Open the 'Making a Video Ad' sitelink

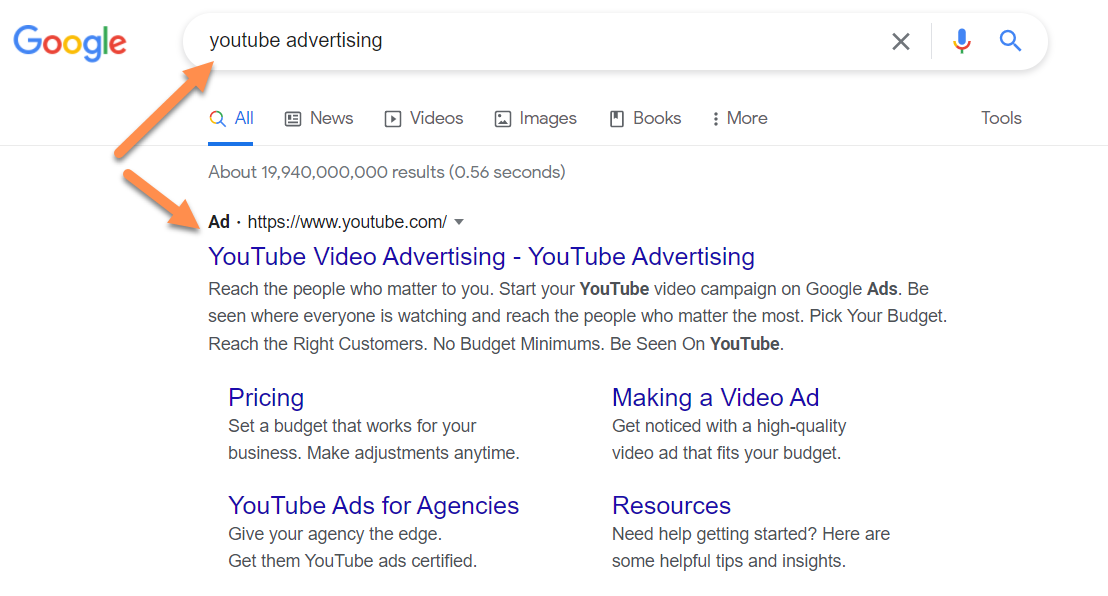pyautogui.click(x=715, y=397)
